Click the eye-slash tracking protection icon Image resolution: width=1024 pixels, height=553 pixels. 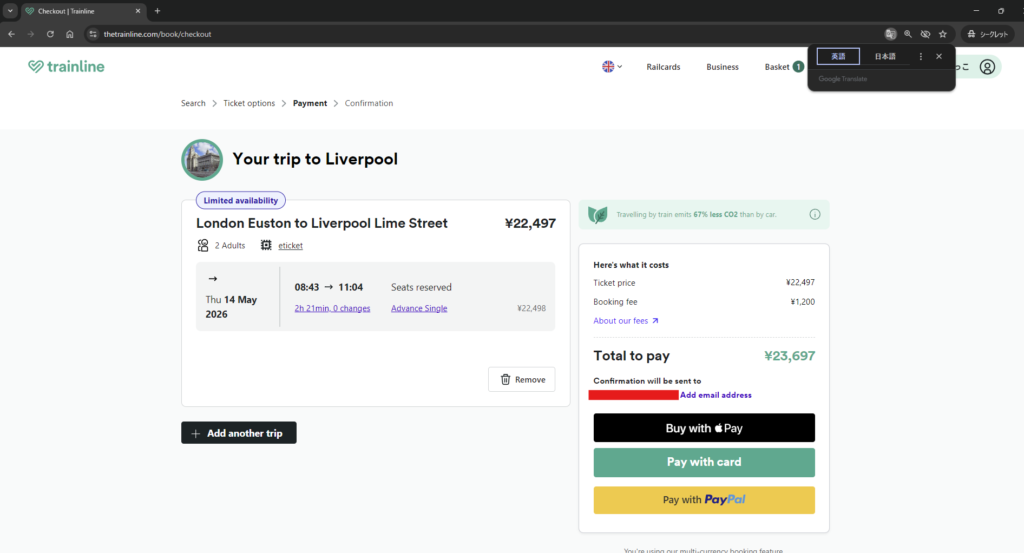click(x=925, y=34)
